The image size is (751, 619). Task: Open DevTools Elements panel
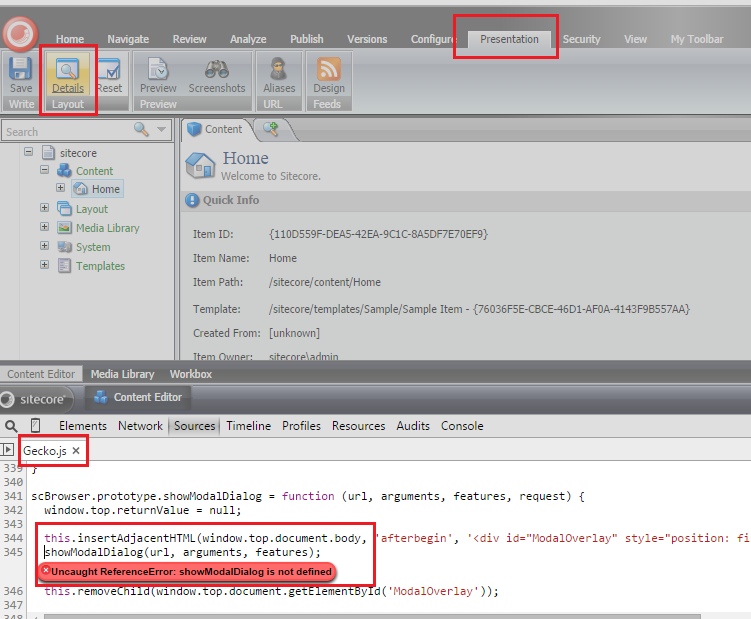(x=83, y=425)
